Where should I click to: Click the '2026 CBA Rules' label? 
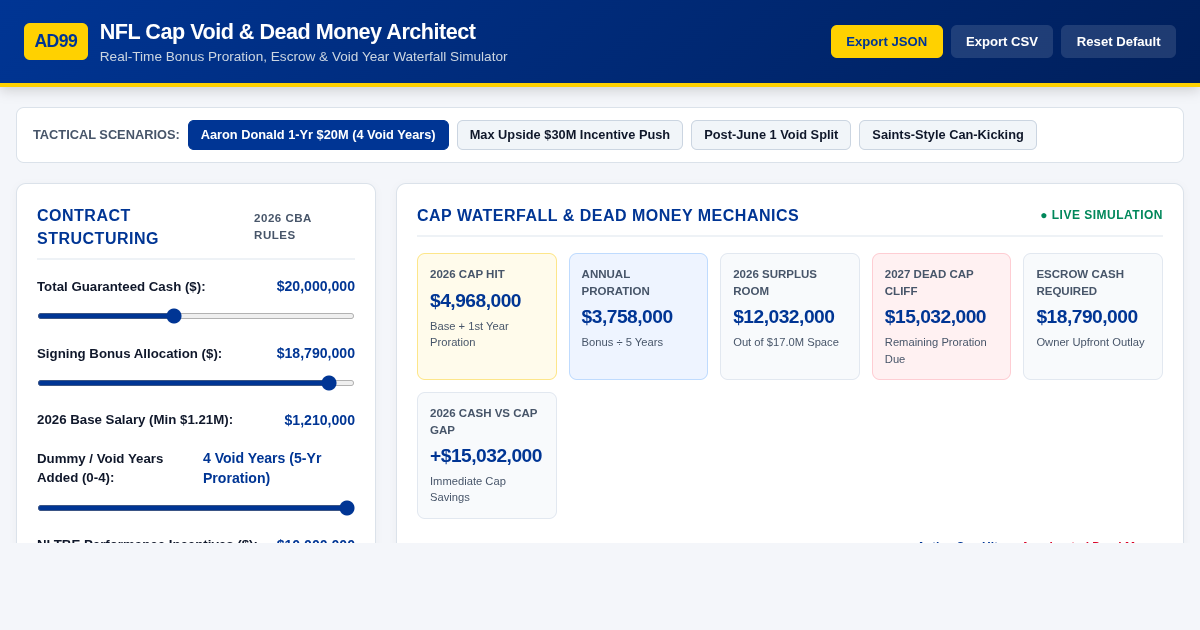(x=283, y=226)
